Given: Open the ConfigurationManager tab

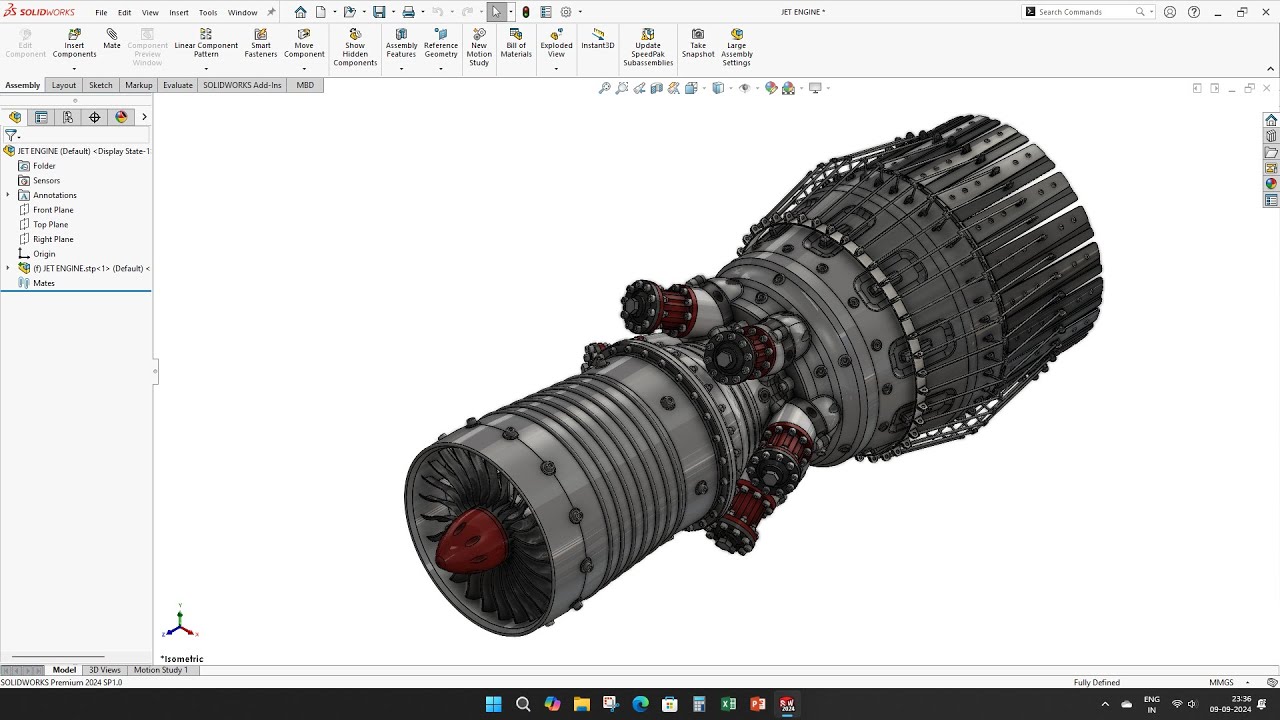Looking at the screenshot, I should [x=68, y=117].
